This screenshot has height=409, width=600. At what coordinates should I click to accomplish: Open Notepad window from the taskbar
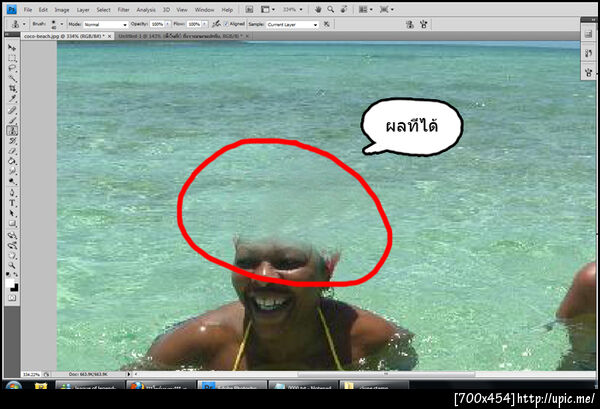[x=303, y=385]
